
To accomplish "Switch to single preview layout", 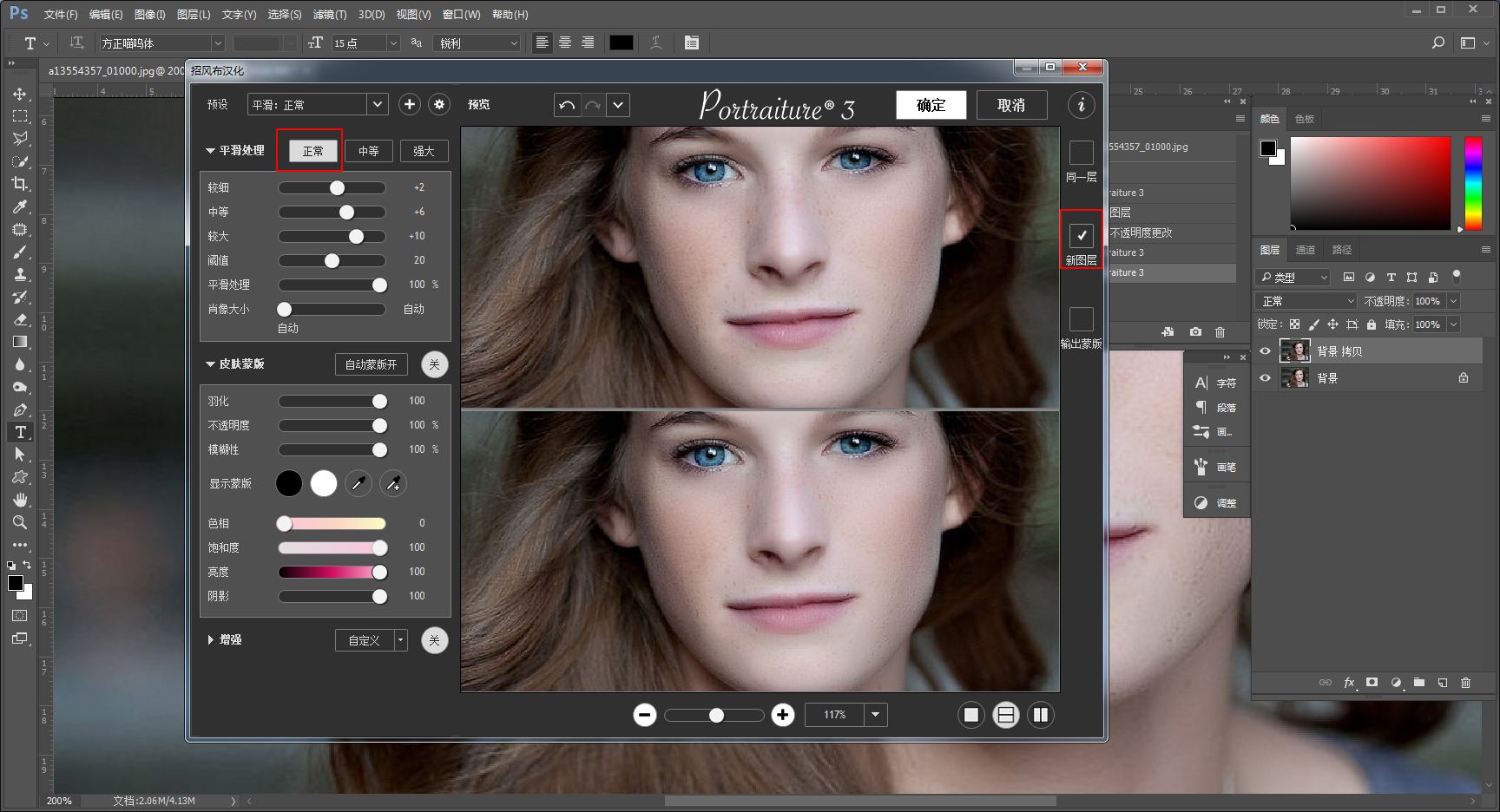I will click(x=971, y=715).
